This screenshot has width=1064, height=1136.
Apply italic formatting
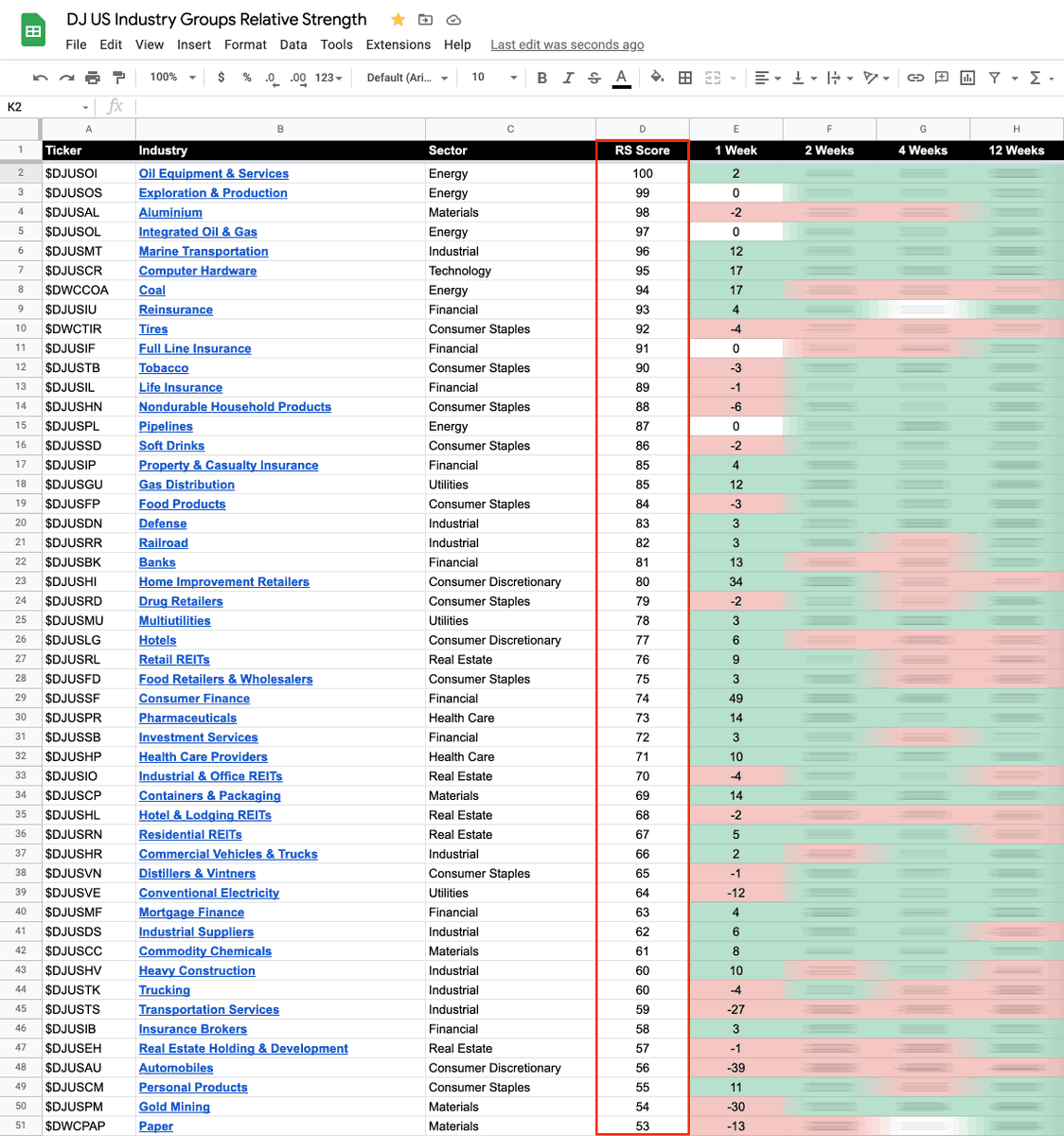click(568, 78)
